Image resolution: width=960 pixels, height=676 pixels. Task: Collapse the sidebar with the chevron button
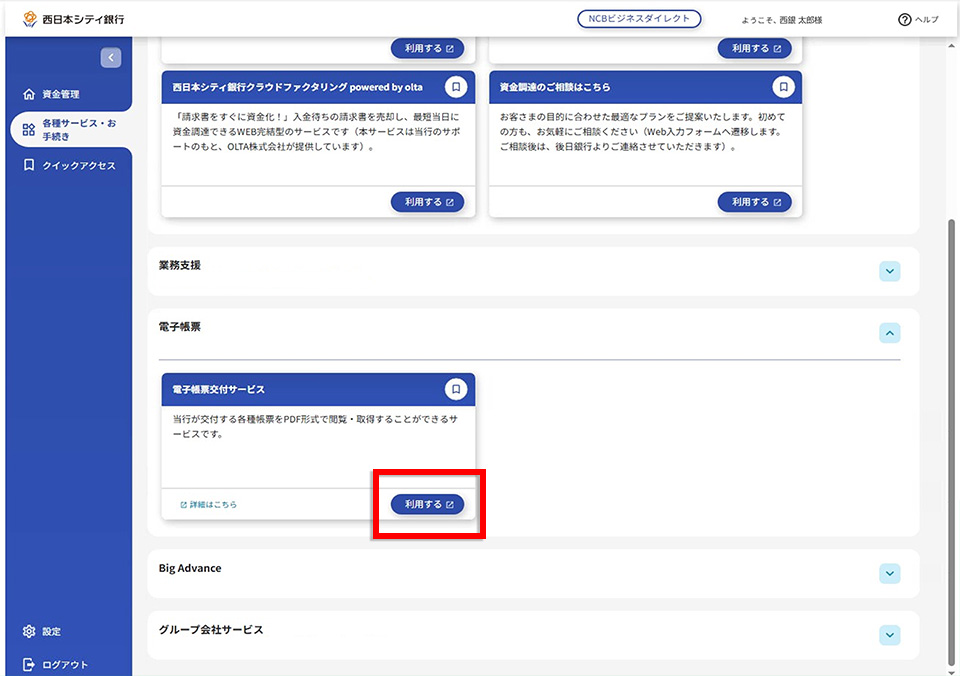tap(111, 58)
